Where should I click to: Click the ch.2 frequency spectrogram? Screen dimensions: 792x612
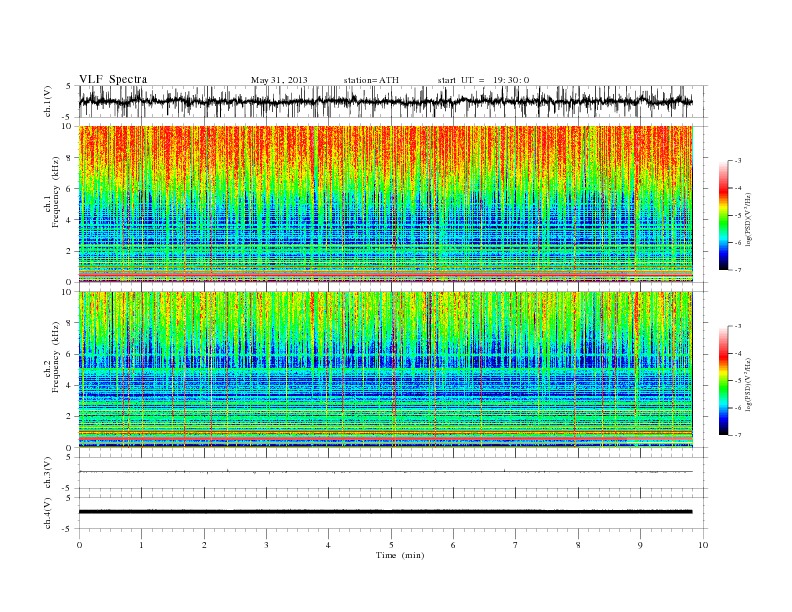click(x=386, y=370)
